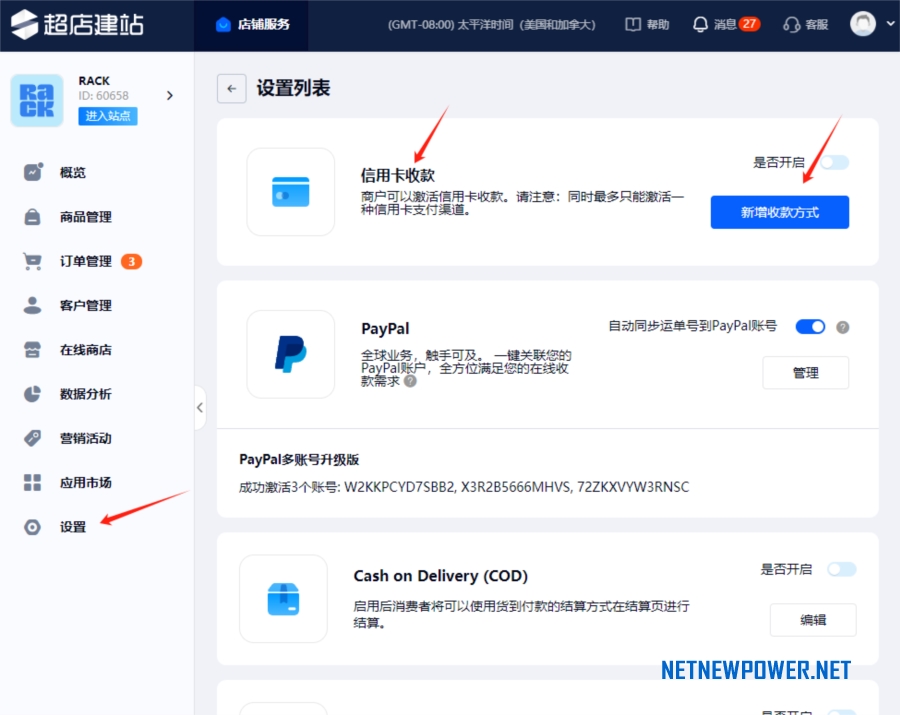Click the 消息 bell icon
The height and width of the screenshot is (715, 900).
[x=700, y=25]
